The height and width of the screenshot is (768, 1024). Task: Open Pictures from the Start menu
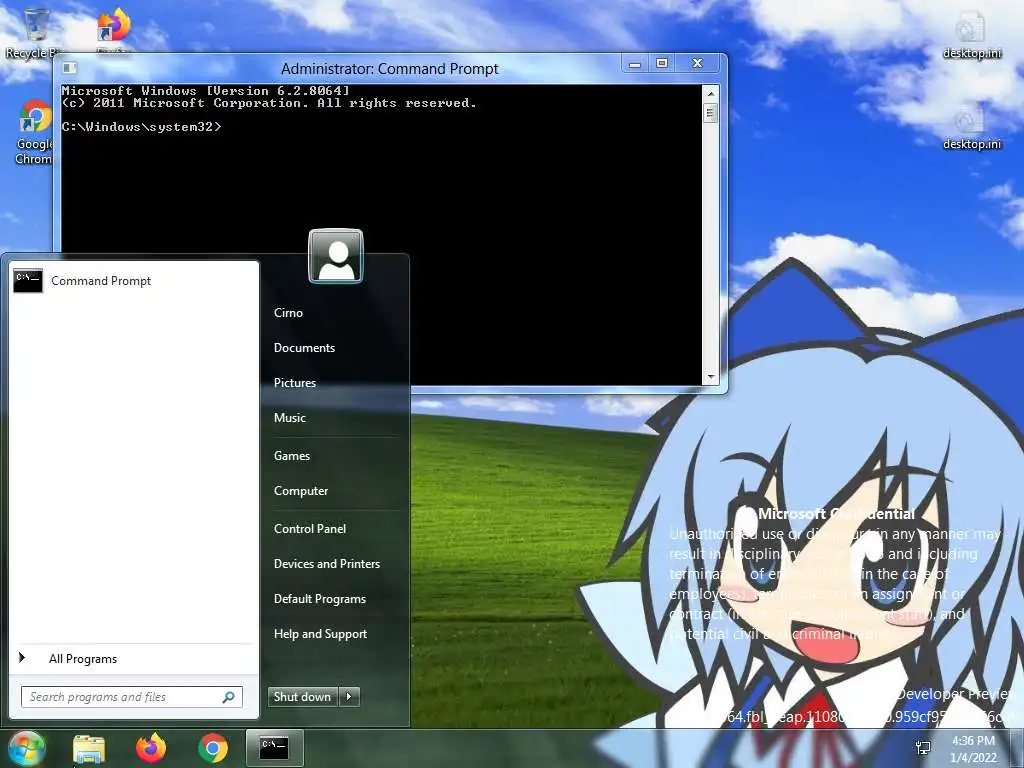295,383
